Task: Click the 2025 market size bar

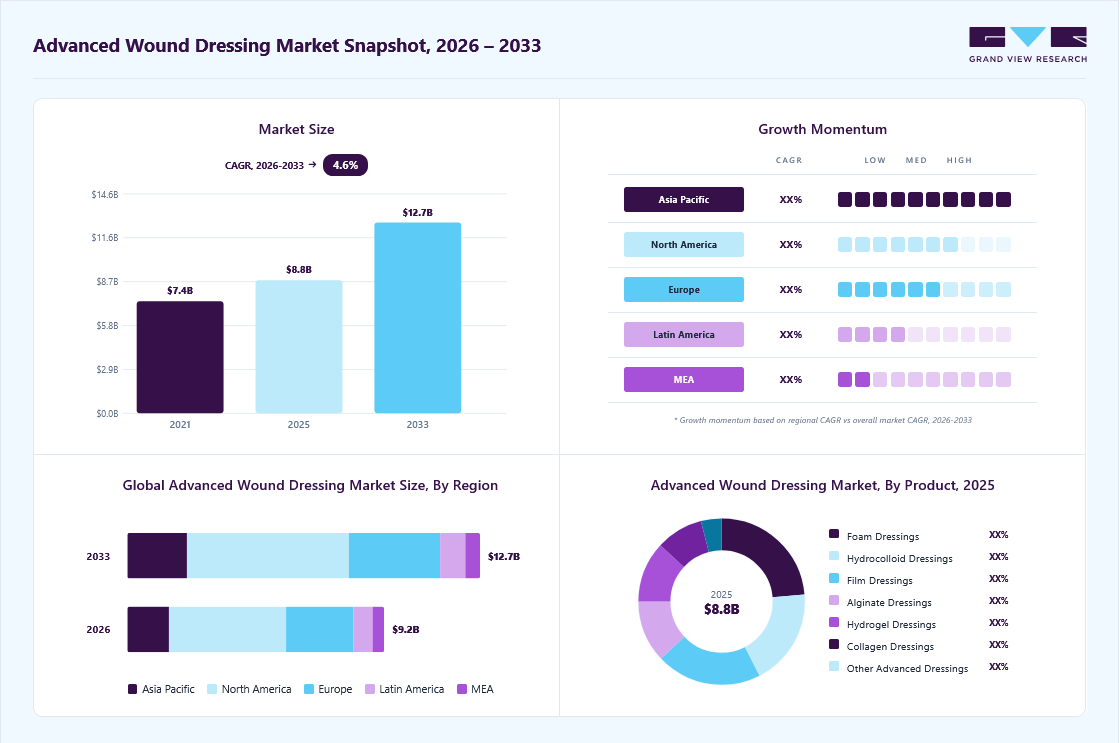Action: [299, 346]
